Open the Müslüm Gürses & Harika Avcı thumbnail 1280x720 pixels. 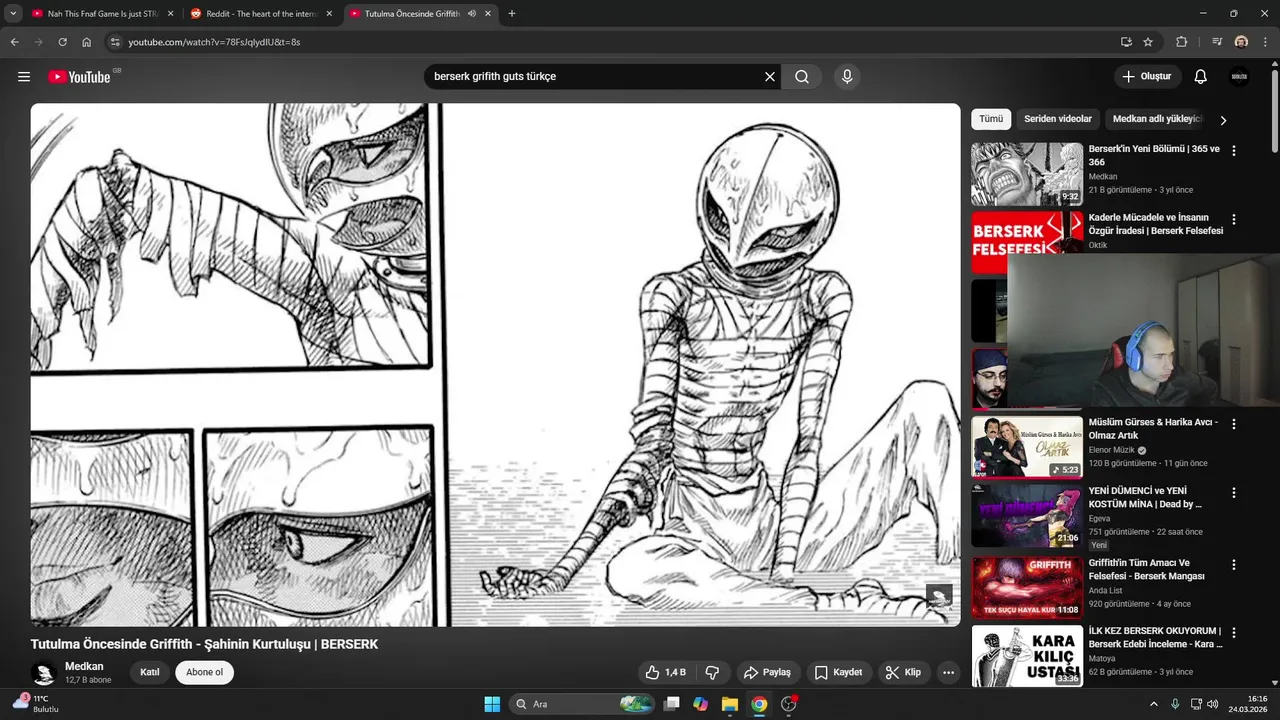point(1027,447)
